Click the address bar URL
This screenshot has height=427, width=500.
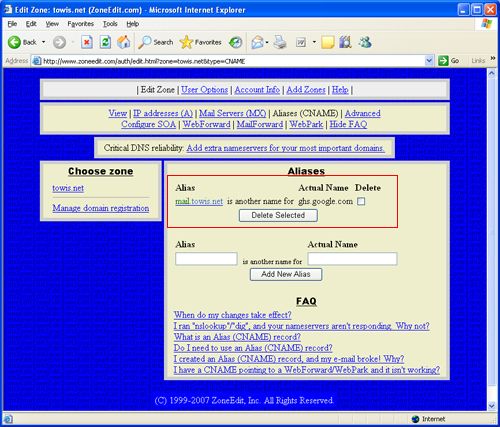tap(144, 61)
